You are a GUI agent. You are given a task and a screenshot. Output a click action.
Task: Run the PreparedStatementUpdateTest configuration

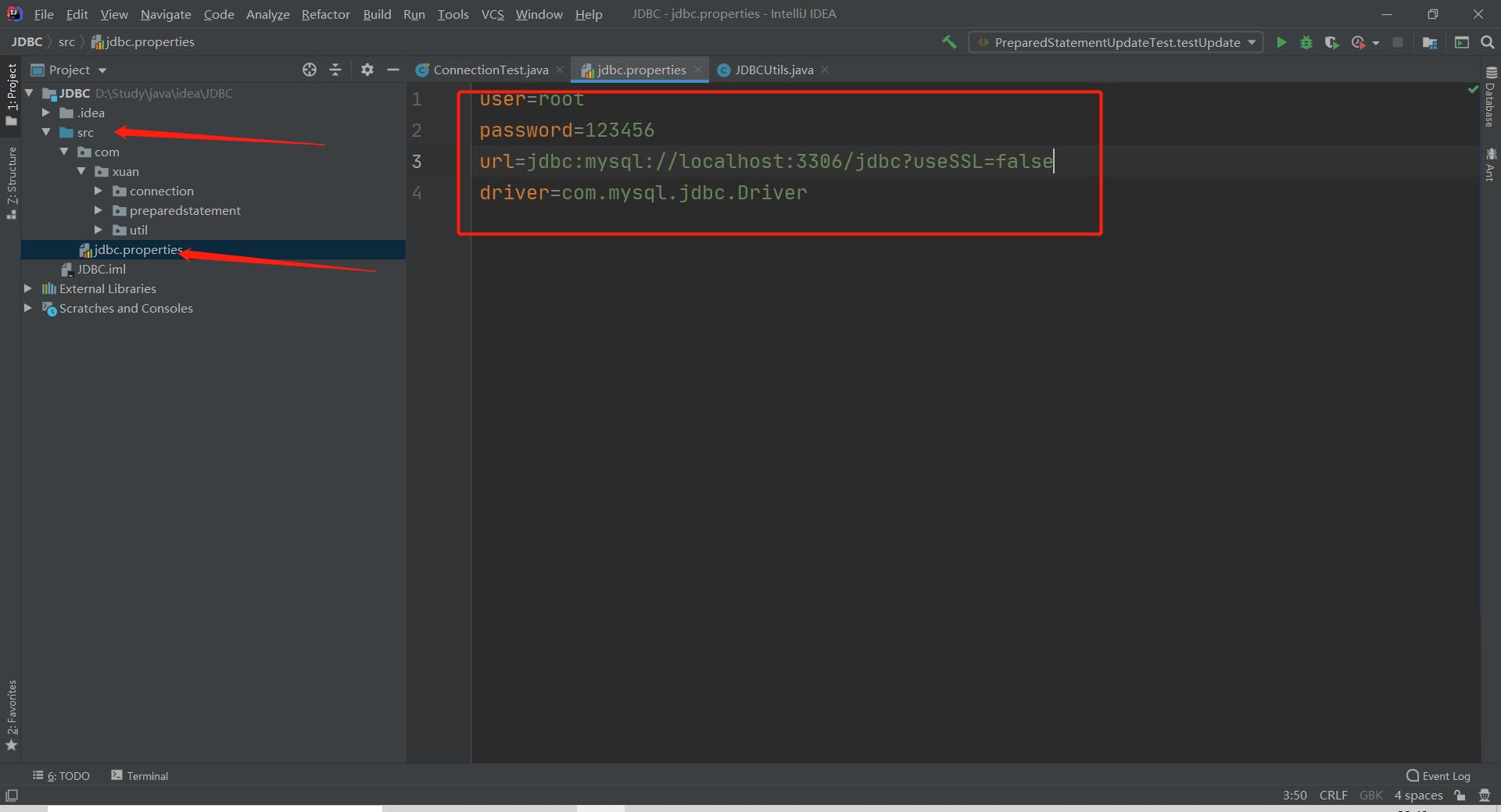point(1281,42)
